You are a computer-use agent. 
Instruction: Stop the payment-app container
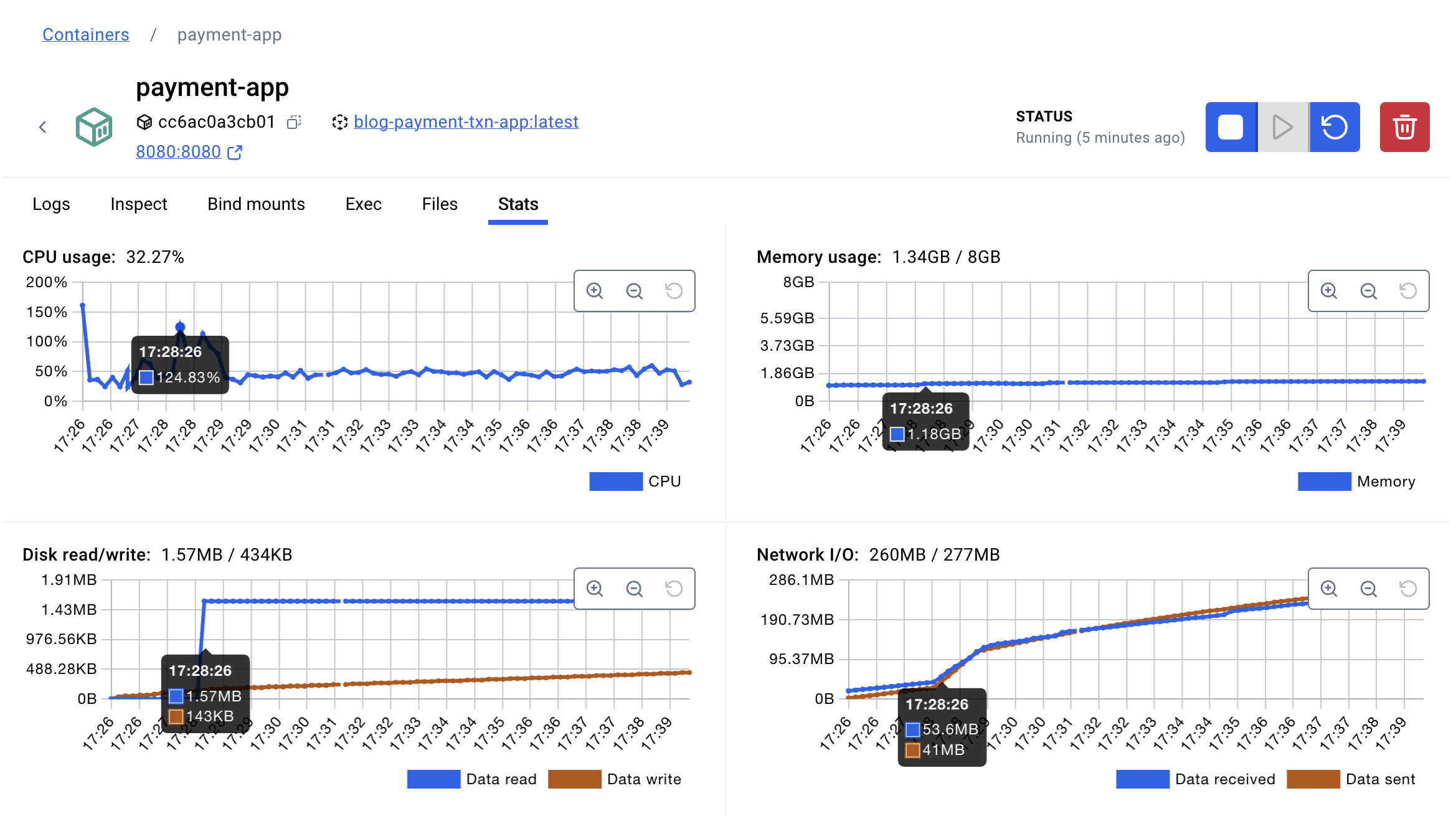coord(1231,127)
